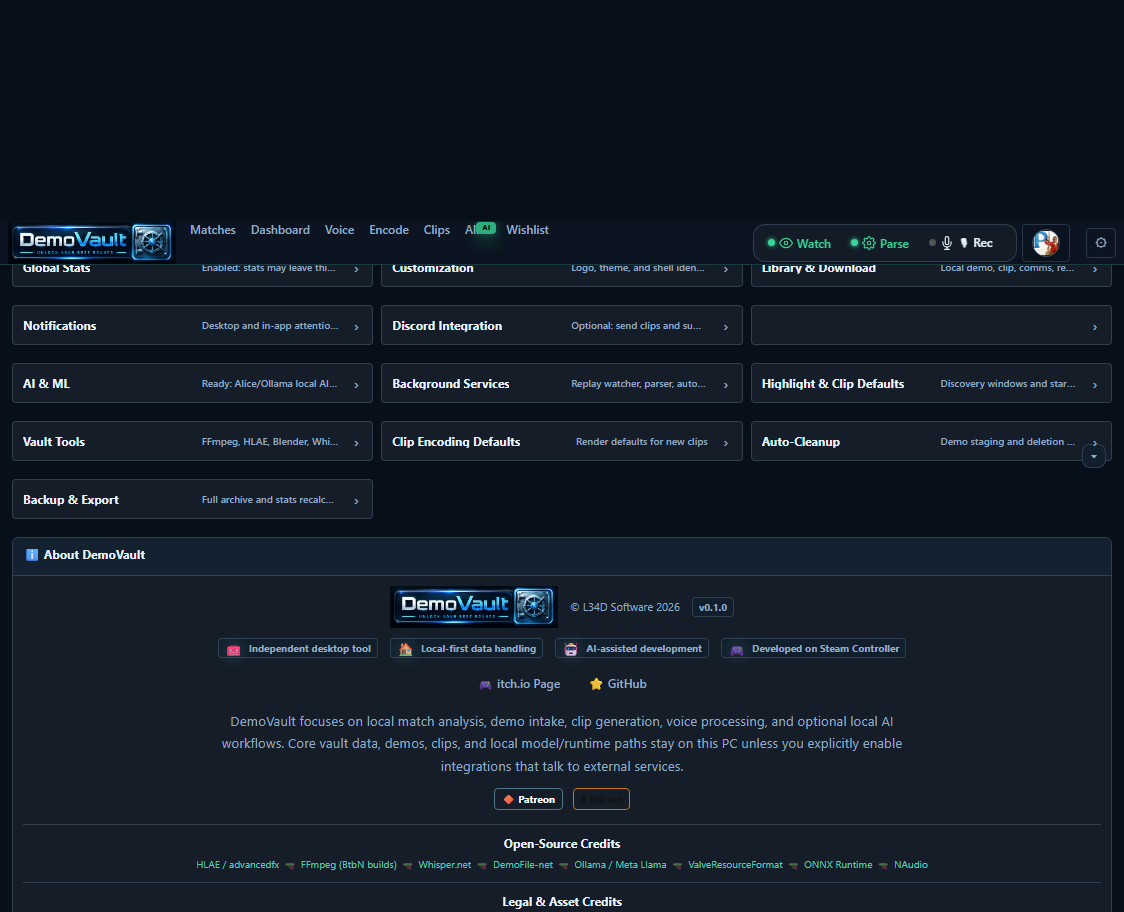Click the robot icon on AI-assisted development

tap(571, 649)
